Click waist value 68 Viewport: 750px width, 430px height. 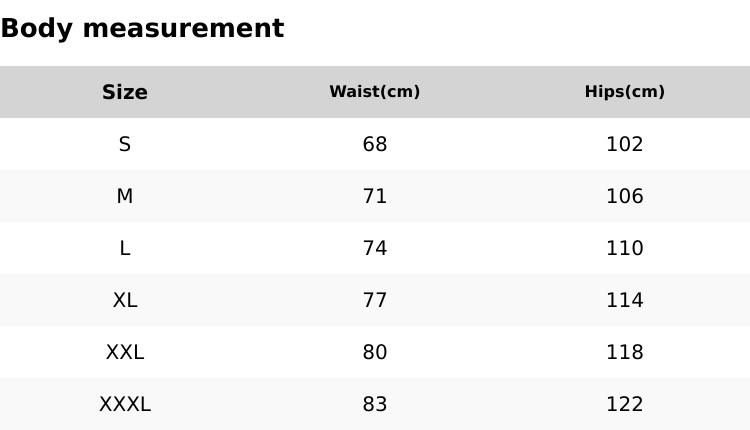[x=375, y=144]
